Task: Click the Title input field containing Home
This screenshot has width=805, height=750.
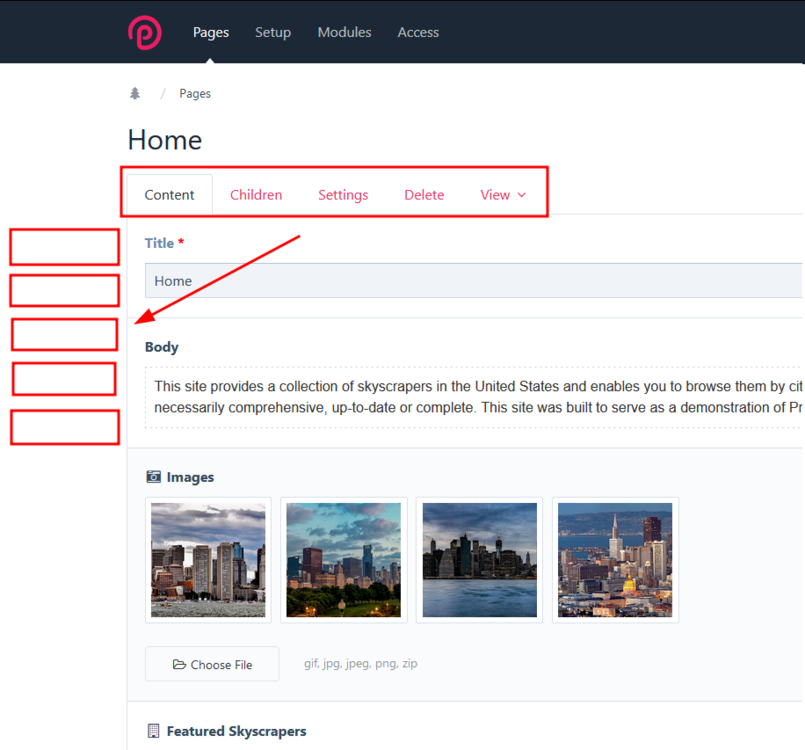Action: (x=470, y=281)
